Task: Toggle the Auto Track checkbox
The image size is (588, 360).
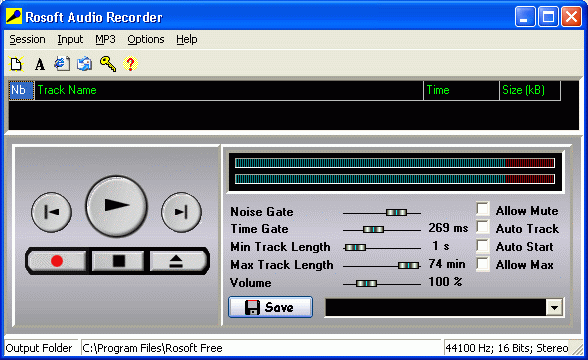Action: coord(483,227)
